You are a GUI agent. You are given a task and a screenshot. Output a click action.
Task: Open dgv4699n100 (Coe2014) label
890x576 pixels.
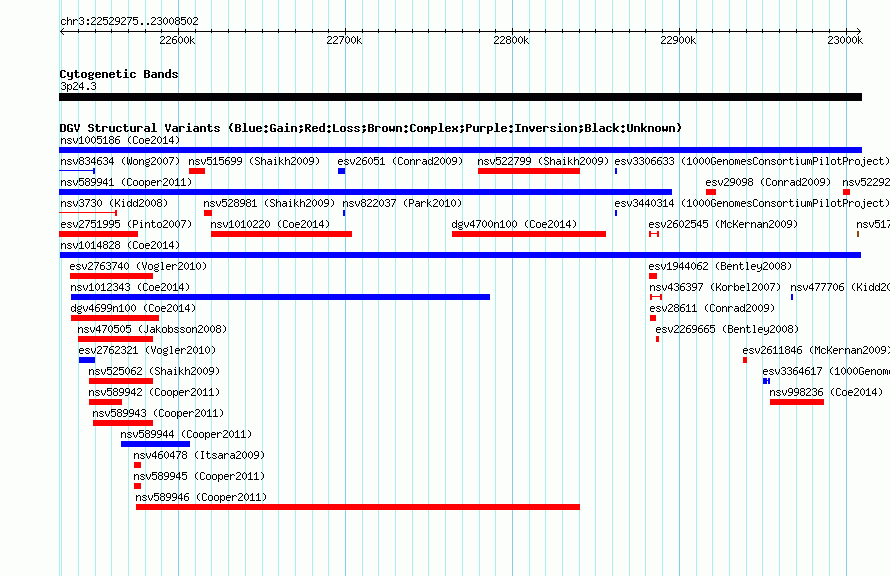tap(133, 308)
